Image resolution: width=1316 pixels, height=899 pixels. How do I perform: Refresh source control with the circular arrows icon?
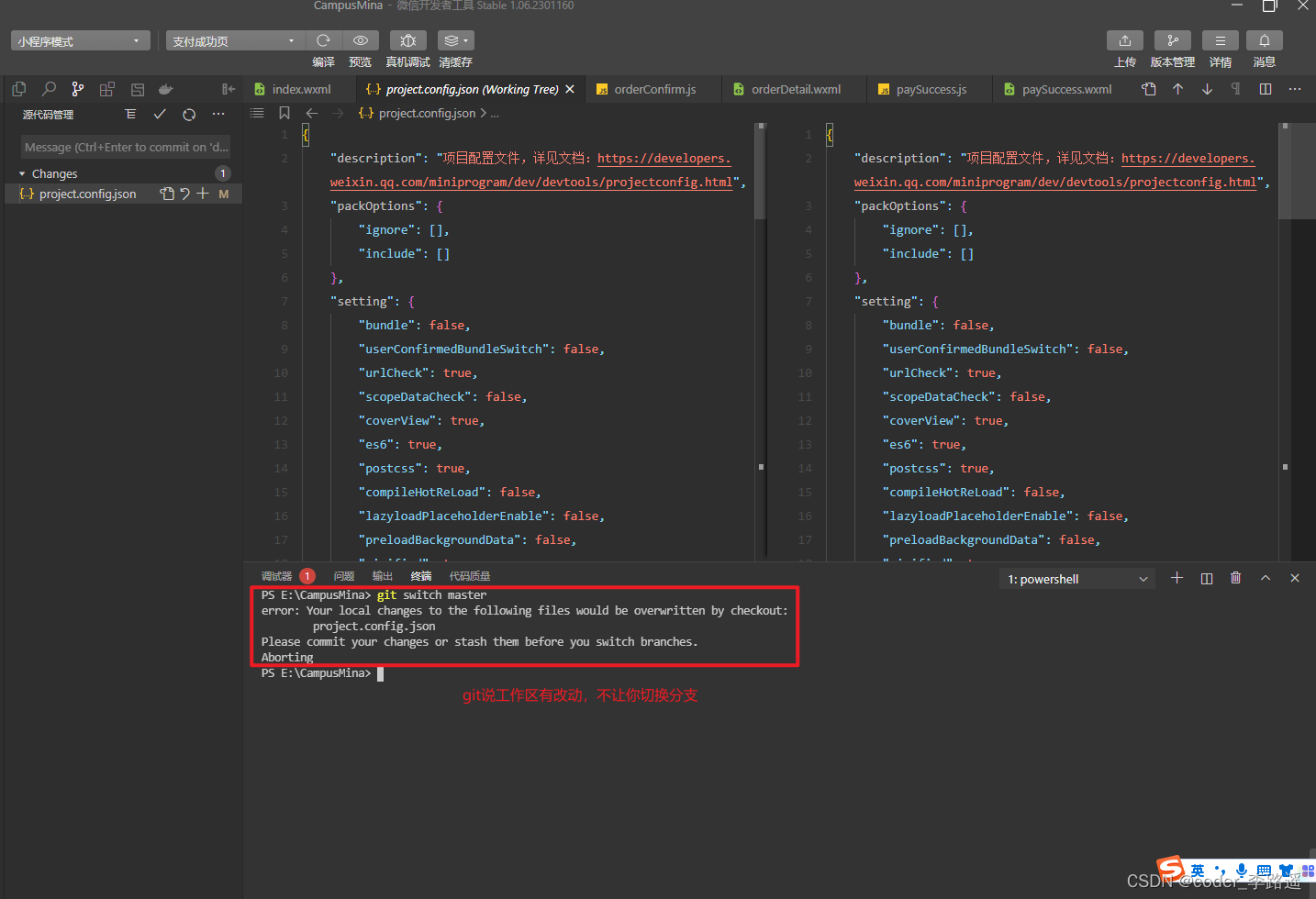click(x=189, y=114)
